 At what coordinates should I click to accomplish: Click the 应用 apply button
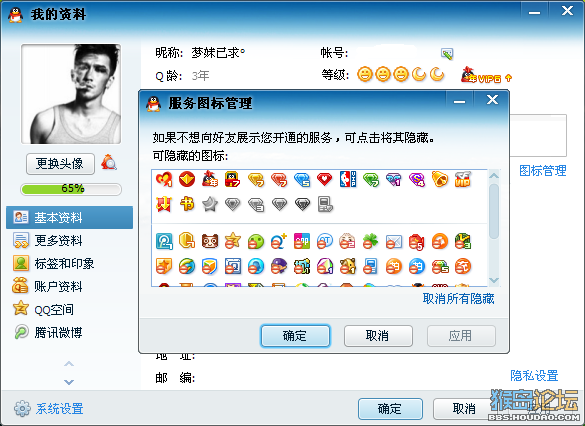tap(461, 336)
